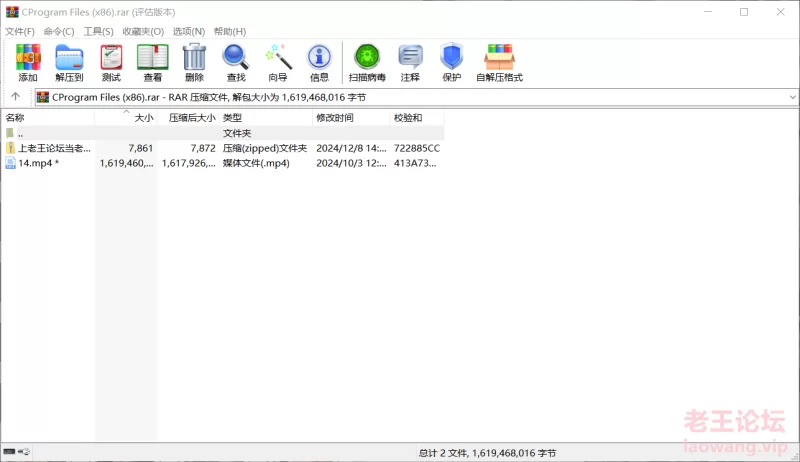Click the 自解压格式 (SFX) icon
Image resolution: width=800 pixels, height=462 pixels.
[x=499, y=57]
